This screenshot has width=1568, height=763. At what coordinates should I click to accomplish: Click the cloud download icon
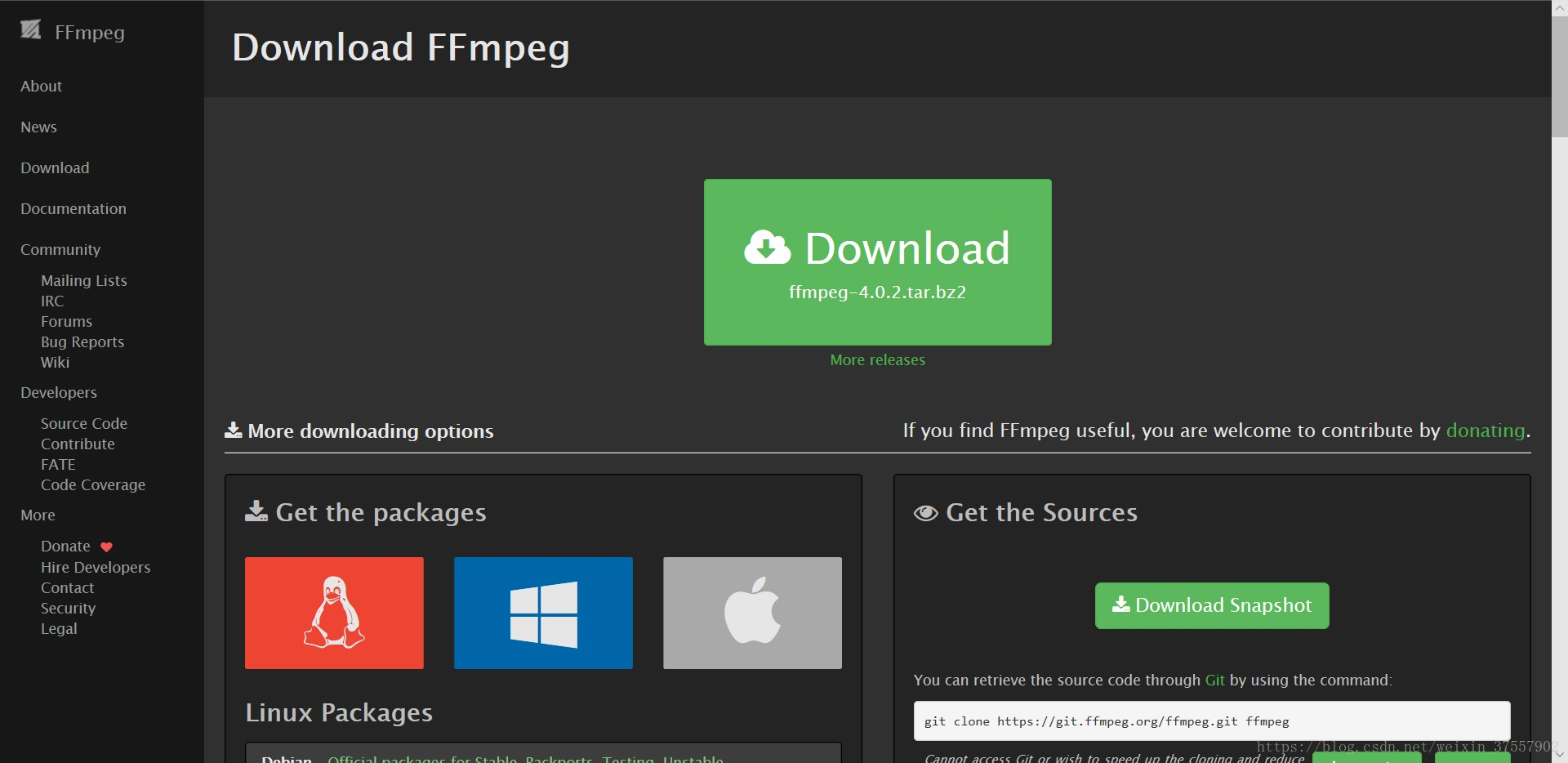point(767,248)
